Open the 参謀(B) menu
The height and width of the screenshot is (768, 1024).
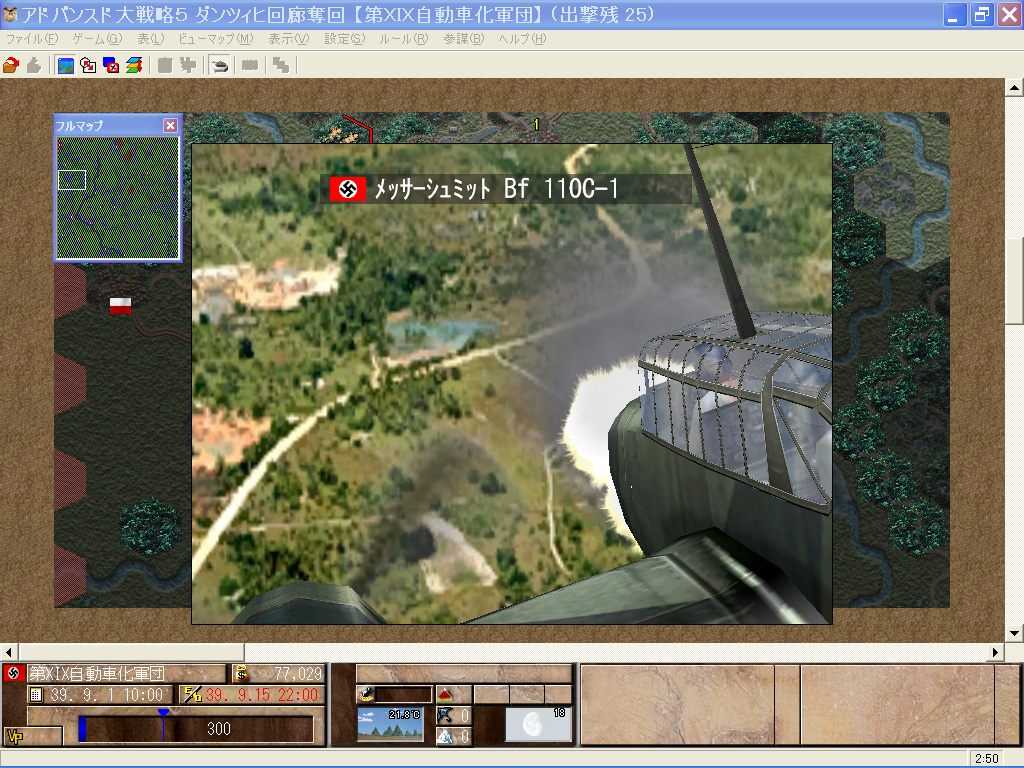click(463, 39)
